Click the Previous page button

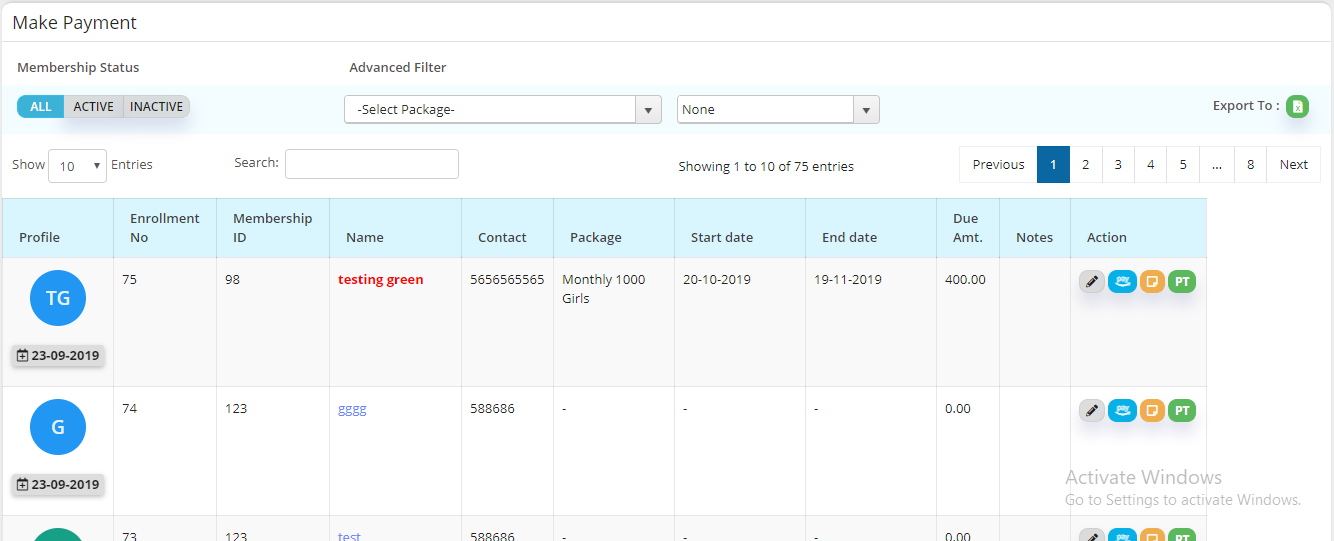[x=998, y=165]
